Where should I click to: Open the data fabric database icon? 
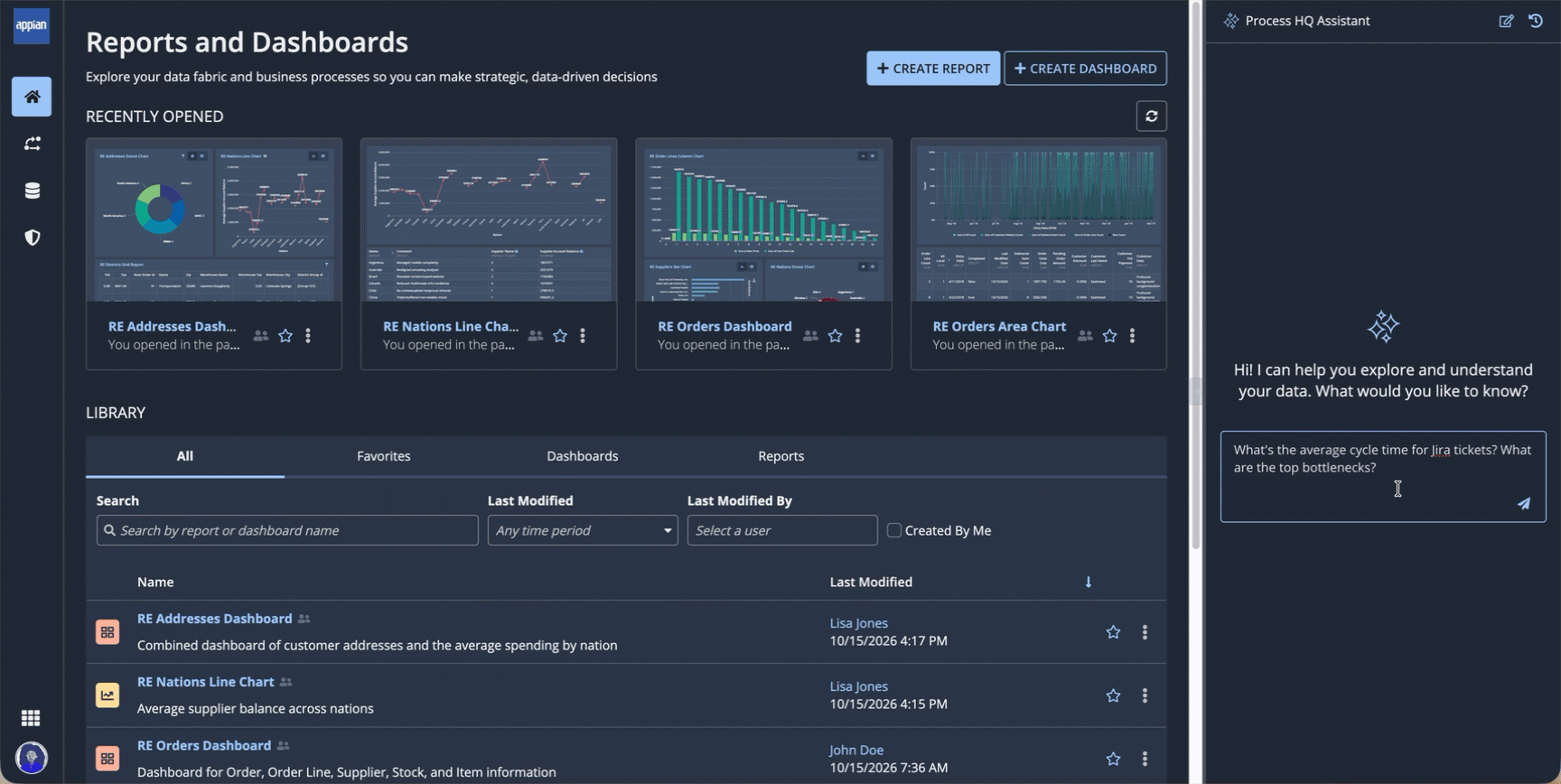(32, 191)
